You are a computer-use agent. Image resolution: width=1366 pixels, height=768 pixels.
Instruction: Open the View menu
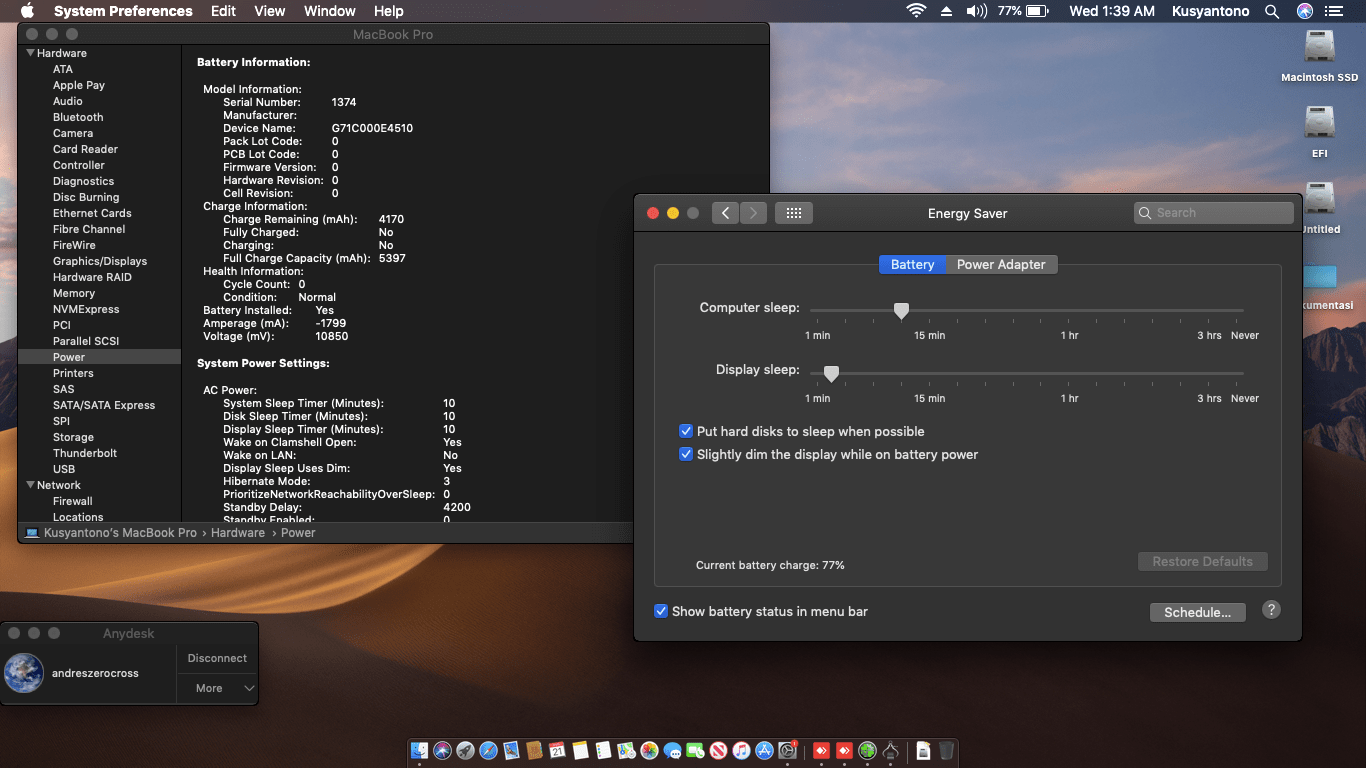pyautogui.click(x=270, y=11)
